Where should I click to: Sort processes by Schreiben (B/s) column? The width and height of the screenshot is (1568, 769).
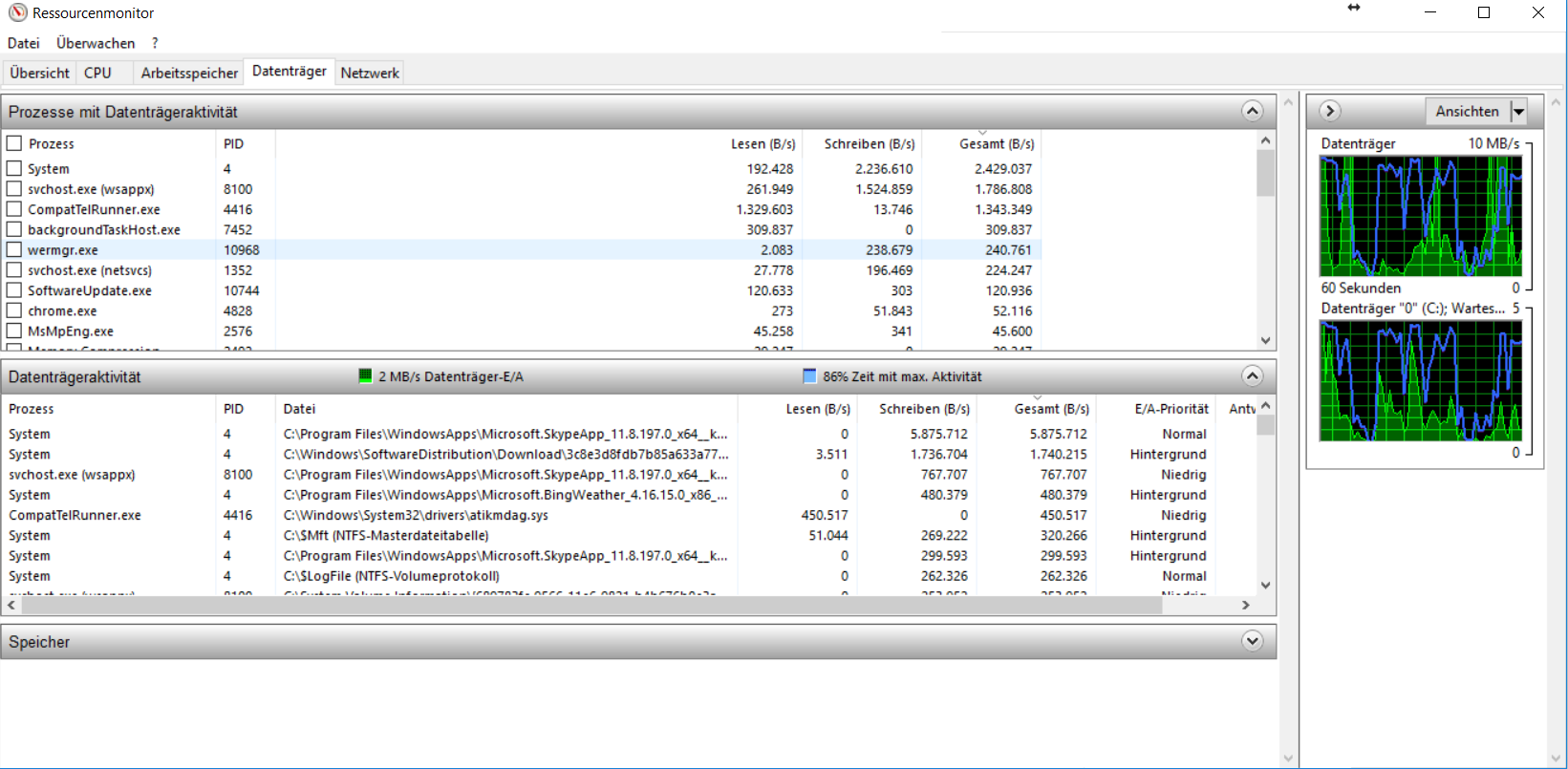coord(869,143)
